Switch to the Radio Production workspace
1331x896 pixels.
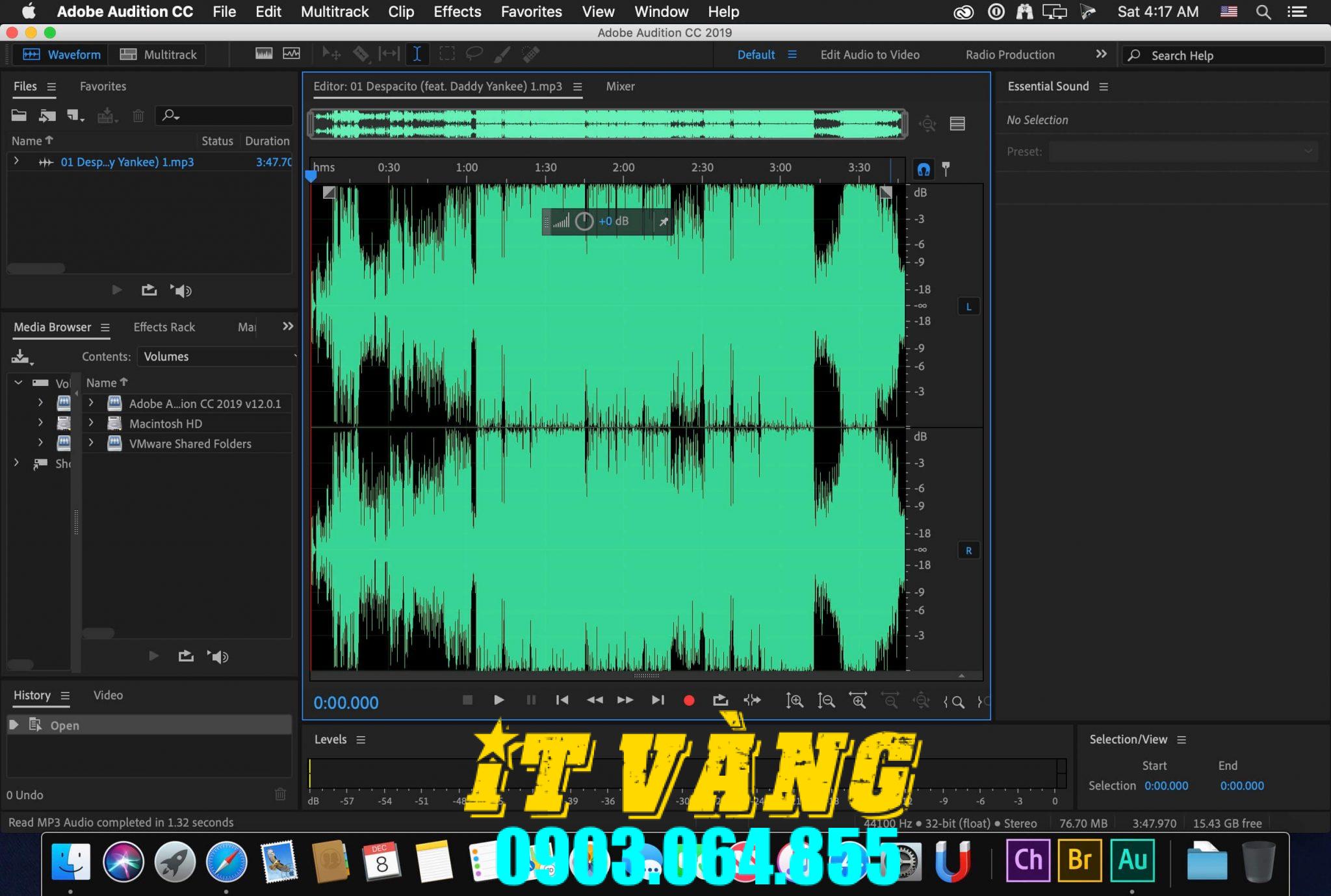click(1009, 55)
